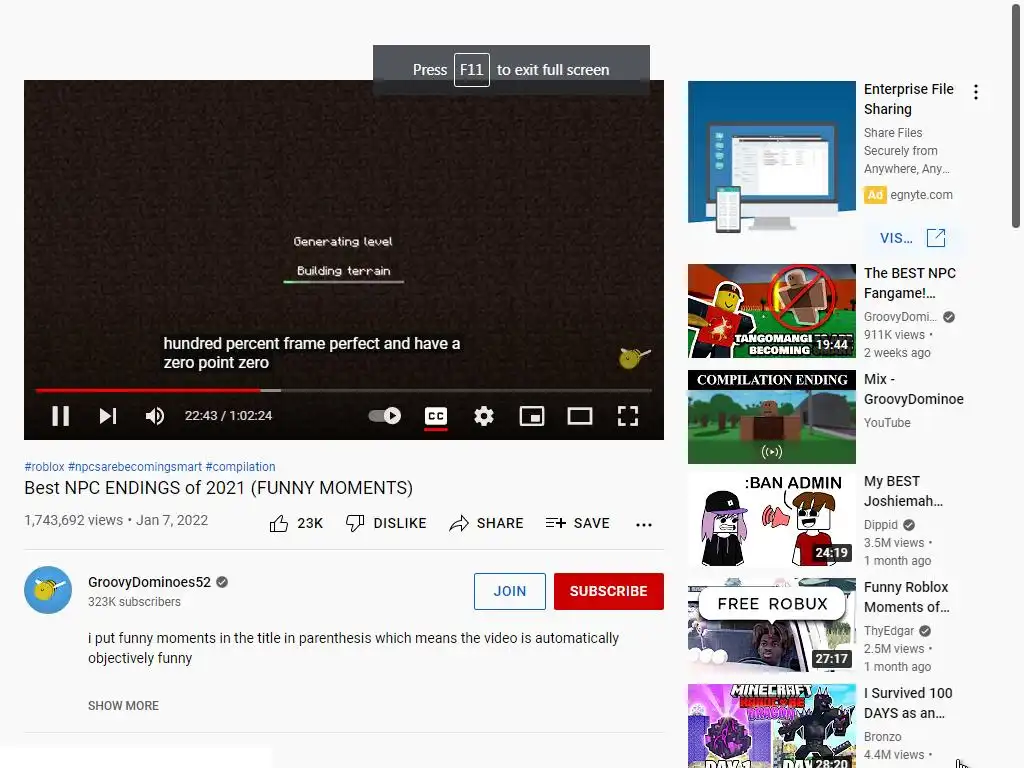Click the red SUBSCRIBE button
1024x768 pixels.
point(609,591)
